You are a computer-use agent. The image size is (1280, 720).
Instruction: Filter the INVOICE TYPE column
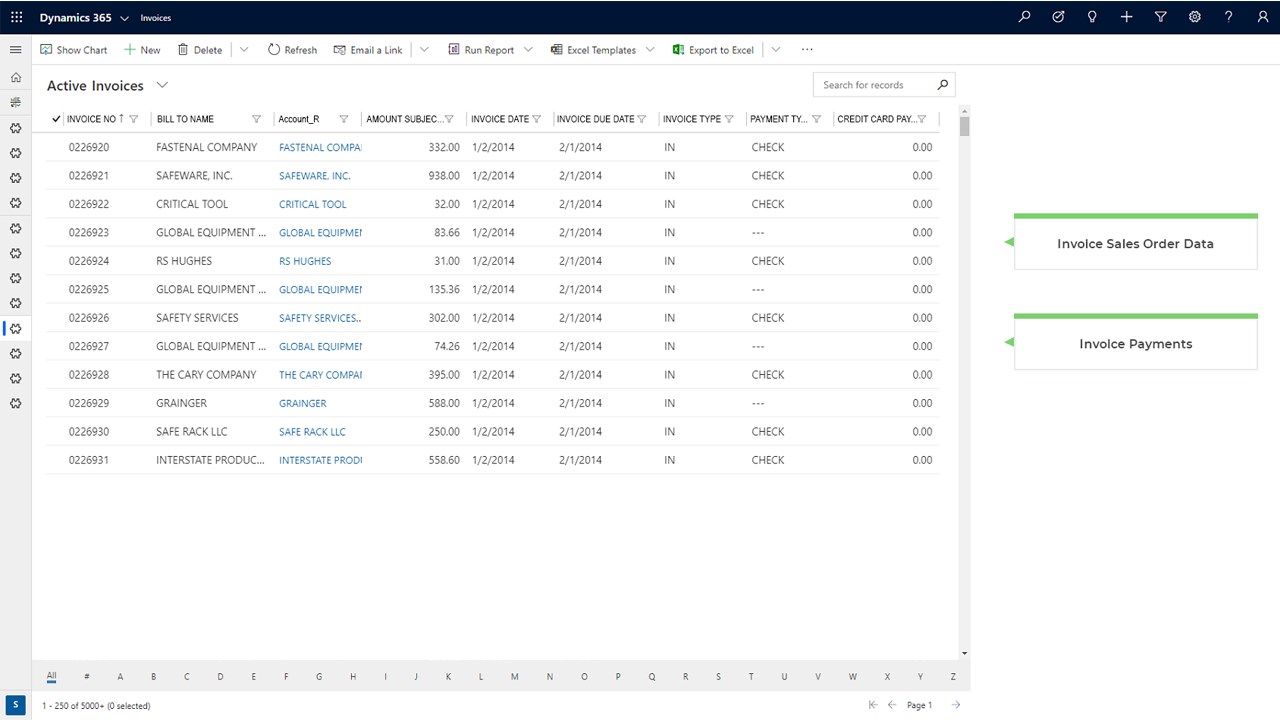pyautogui.click(x=729, y=119)
